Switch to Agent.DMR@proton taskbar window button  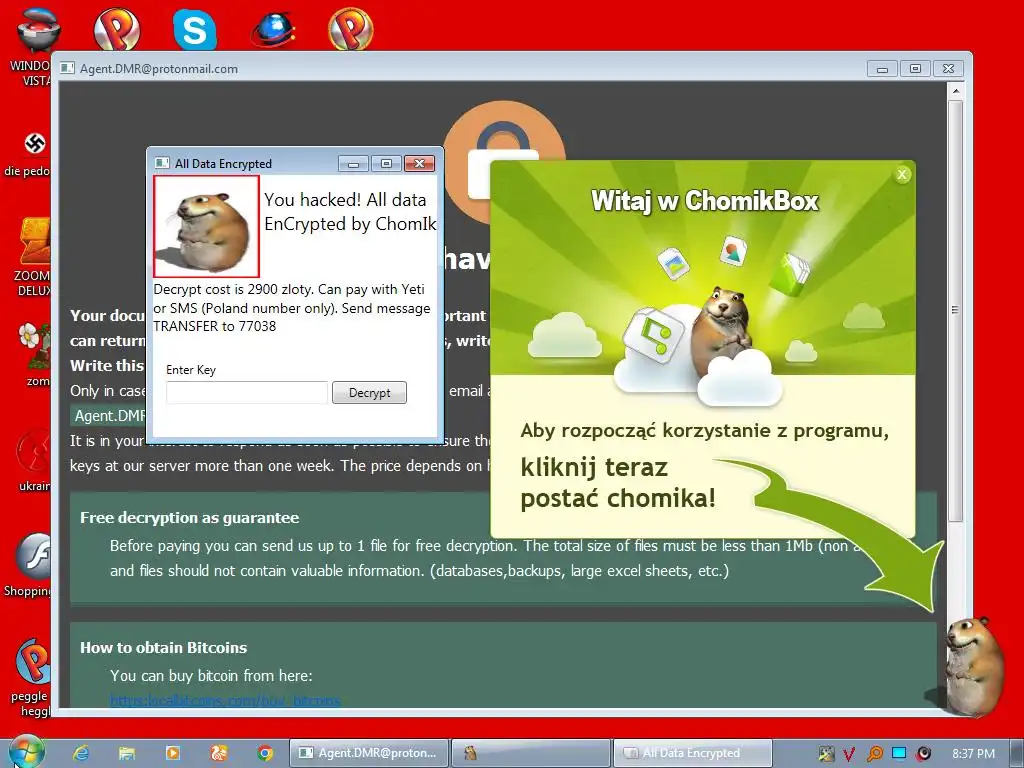tap(370, 753)
